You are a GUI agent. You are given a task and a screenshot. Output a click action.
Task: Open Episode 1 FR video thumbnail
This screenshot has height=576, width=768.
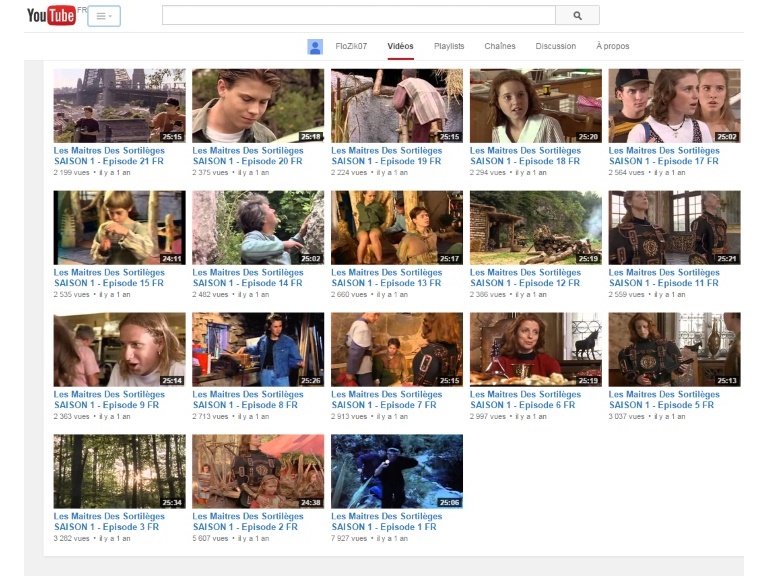[x=397, y=472]
